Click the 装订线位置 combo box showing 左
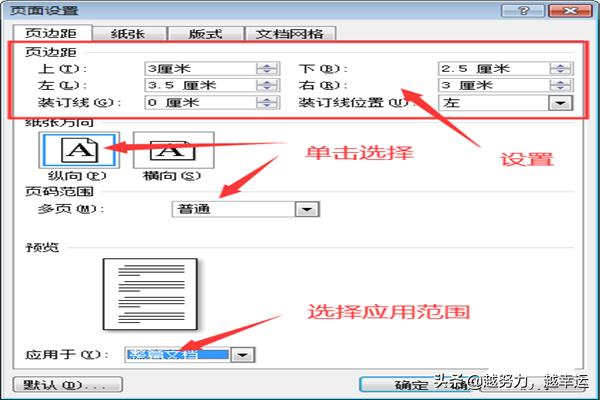Image resolution: width=600 pixels, height=400 pixels. (x=505, y=103)
